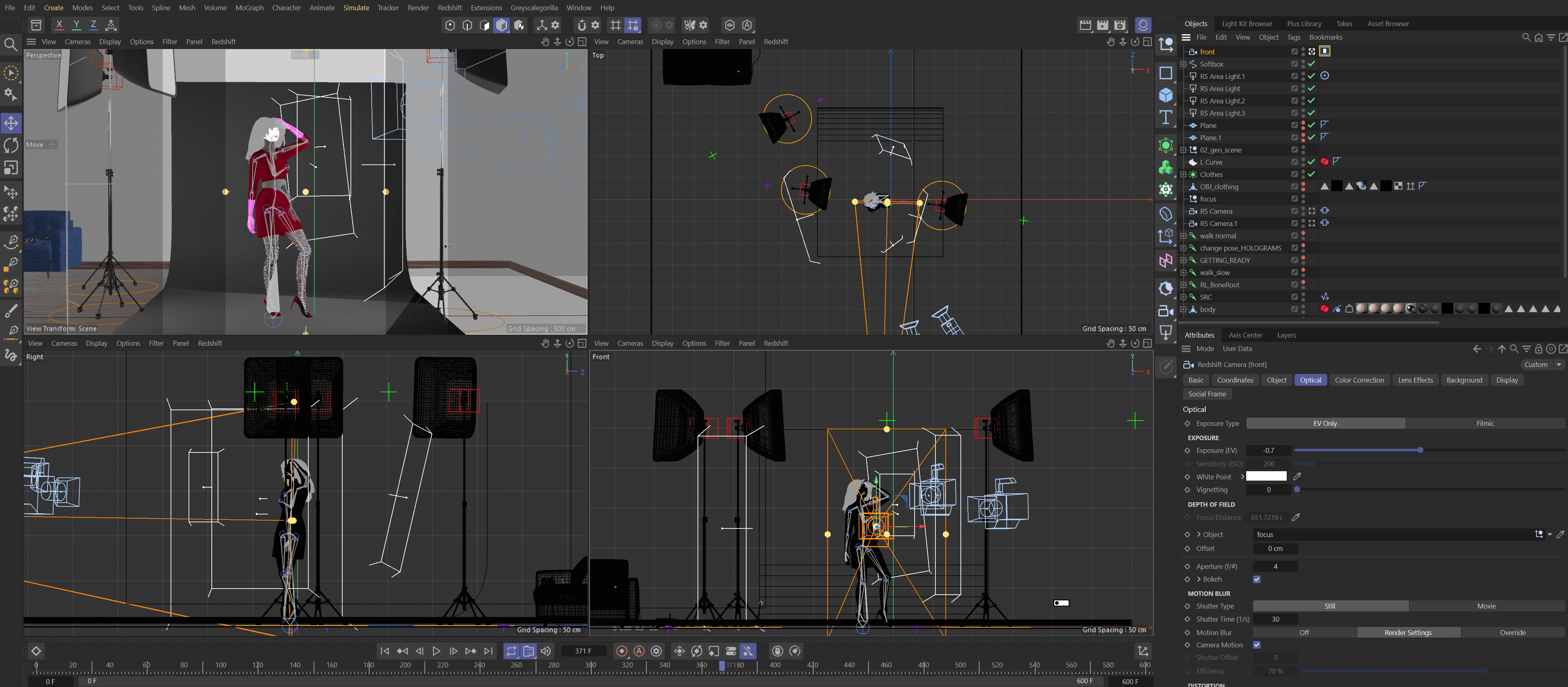
Task: Click the Text spline tool icon
Action: [x=1165, y=117]
